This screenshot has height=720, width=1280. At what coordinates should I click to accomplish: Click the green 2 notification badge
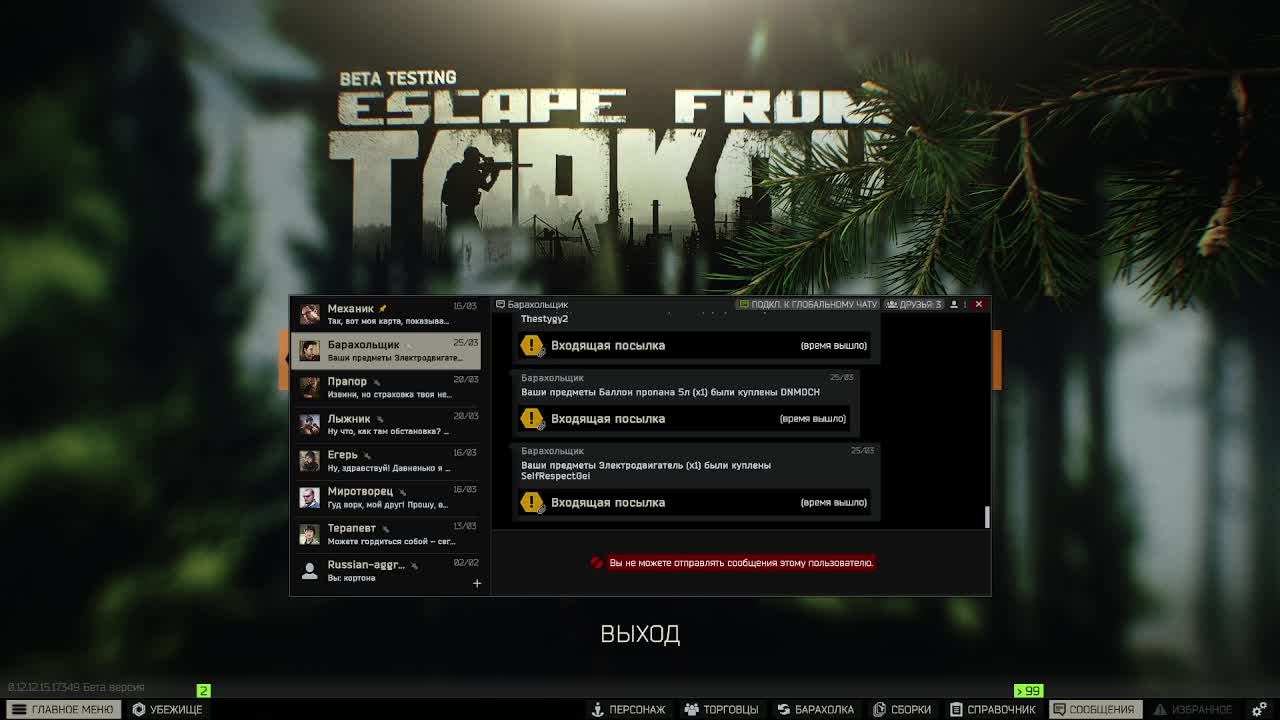[x=204, y=690]
